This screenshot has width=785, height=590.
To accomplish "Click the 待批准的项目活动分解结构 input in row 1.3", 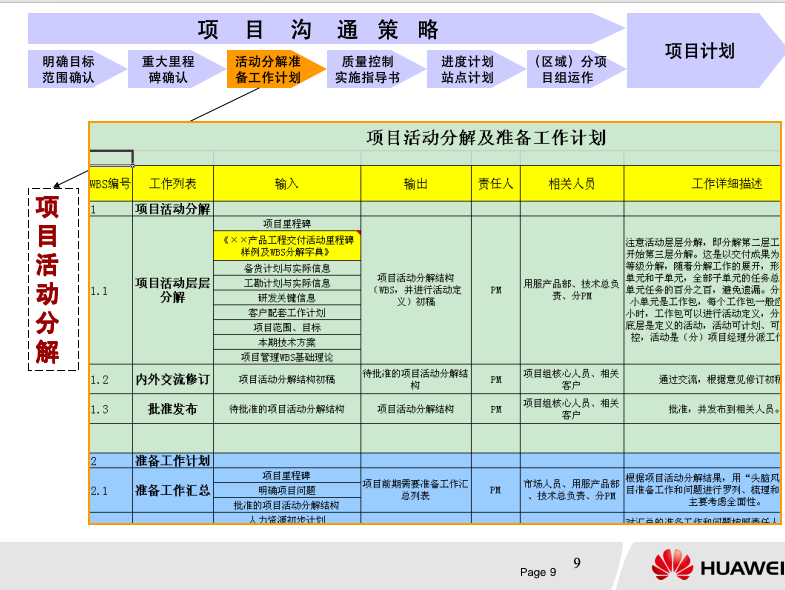I will [x=287, y=409].
